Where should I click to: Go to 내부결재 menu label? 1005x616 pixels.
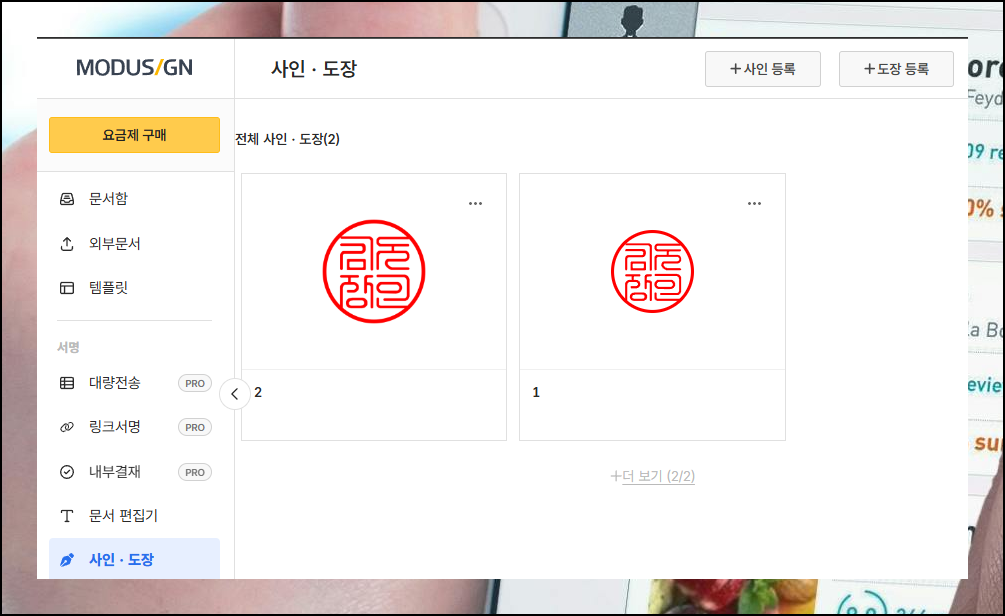coord(115,472)
